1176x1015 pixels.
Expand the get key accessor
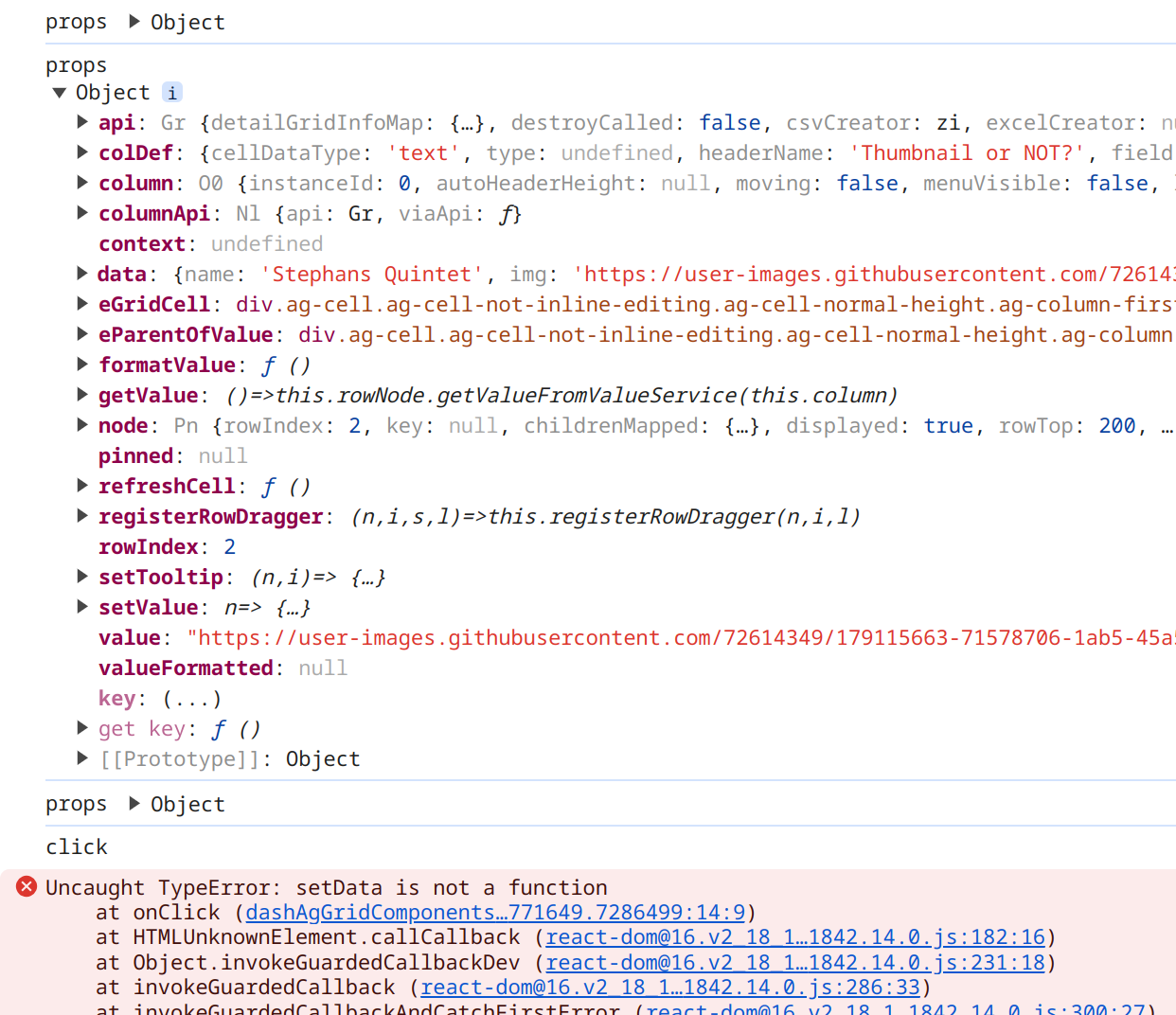click(x=82, y=728)
